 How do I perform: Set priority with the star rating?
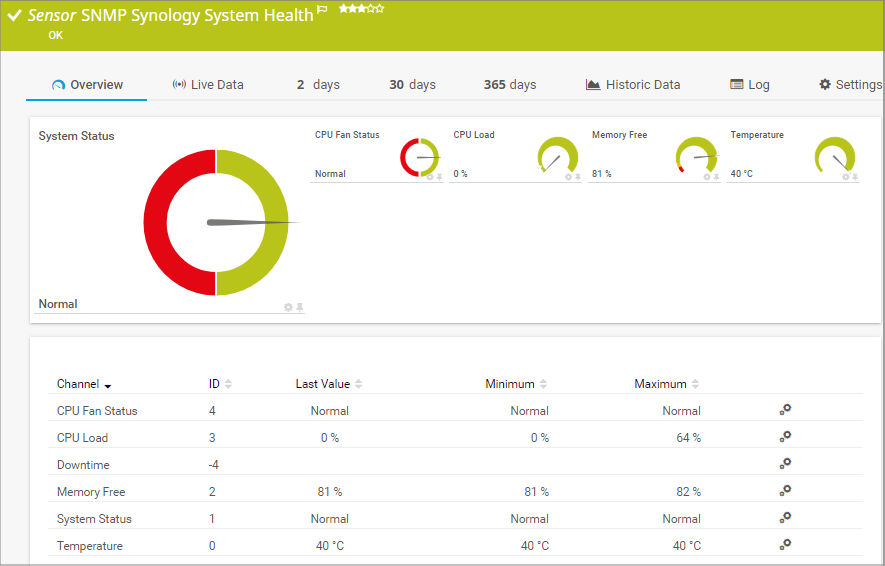[x=361, y=8]
